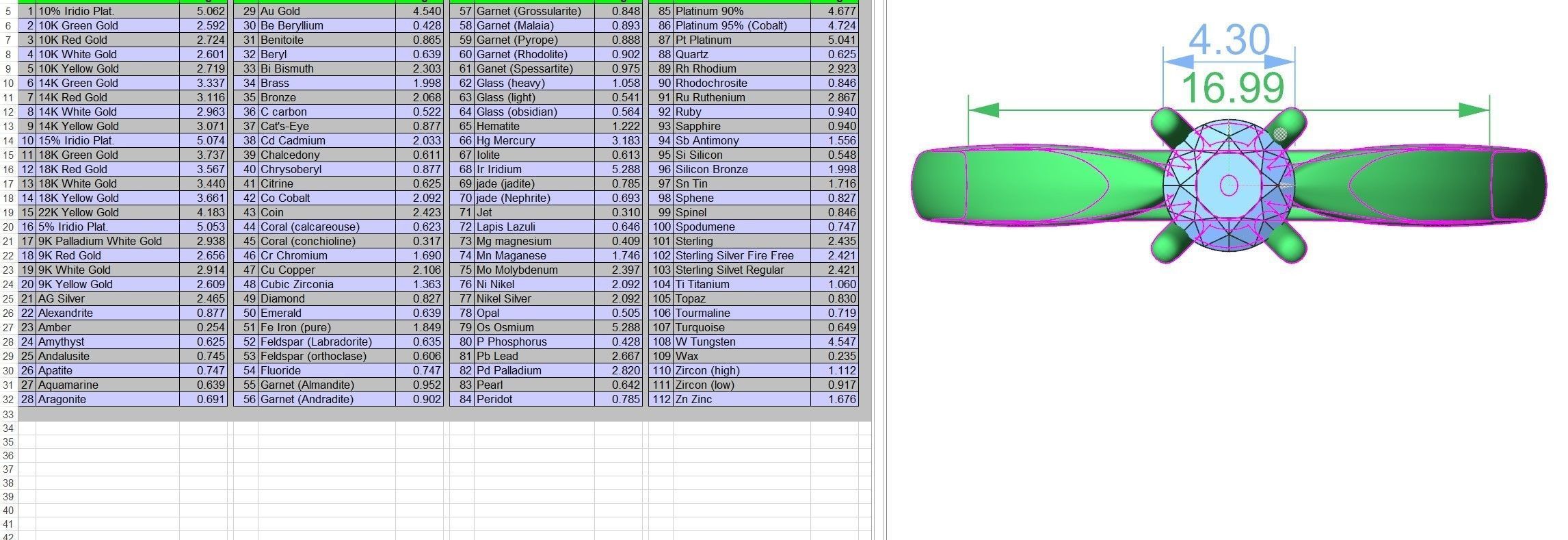The width and height of the screenshot is (1568, 540).
Task: Select the 'Hg Mercury' cell
Action: click(534, 140)
